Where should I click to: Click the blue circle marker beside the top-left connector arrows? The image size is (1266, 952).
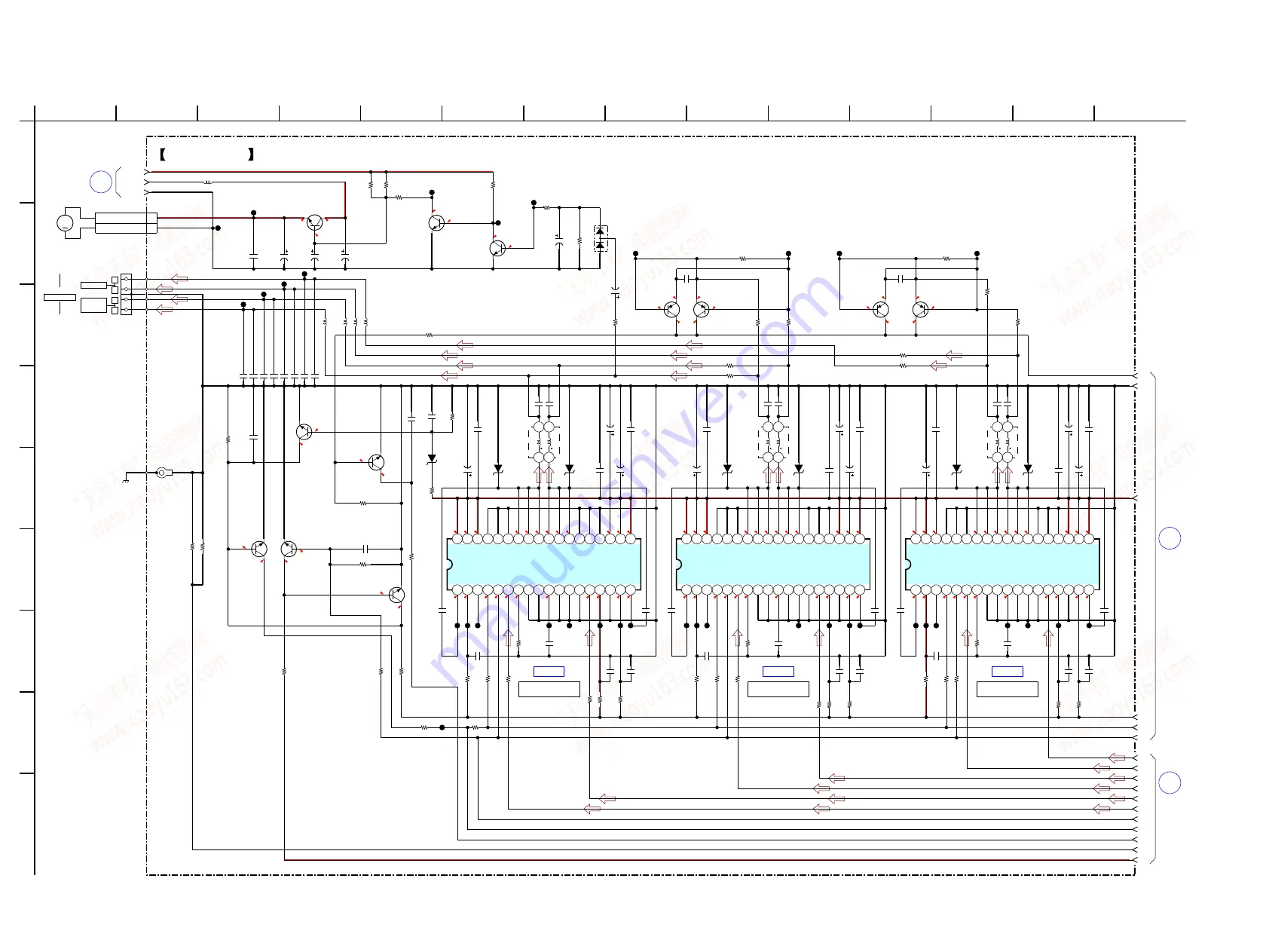point(101,182)
